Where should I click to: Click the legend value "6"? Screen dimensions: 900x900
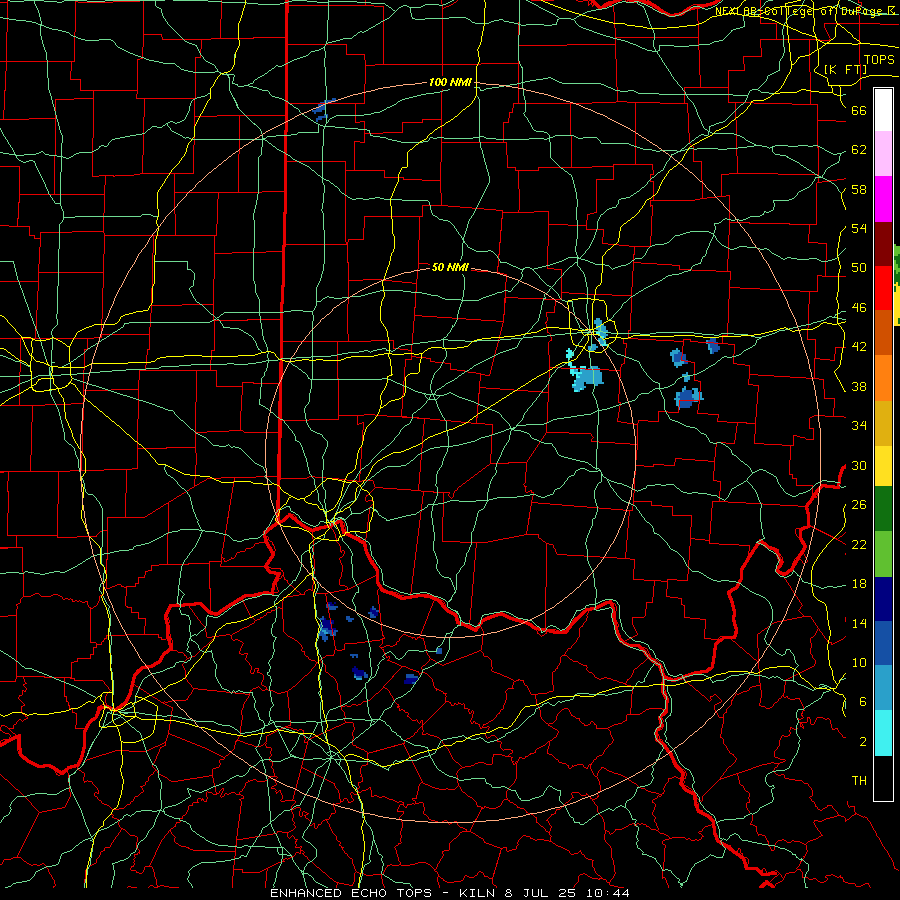[863, 701]
